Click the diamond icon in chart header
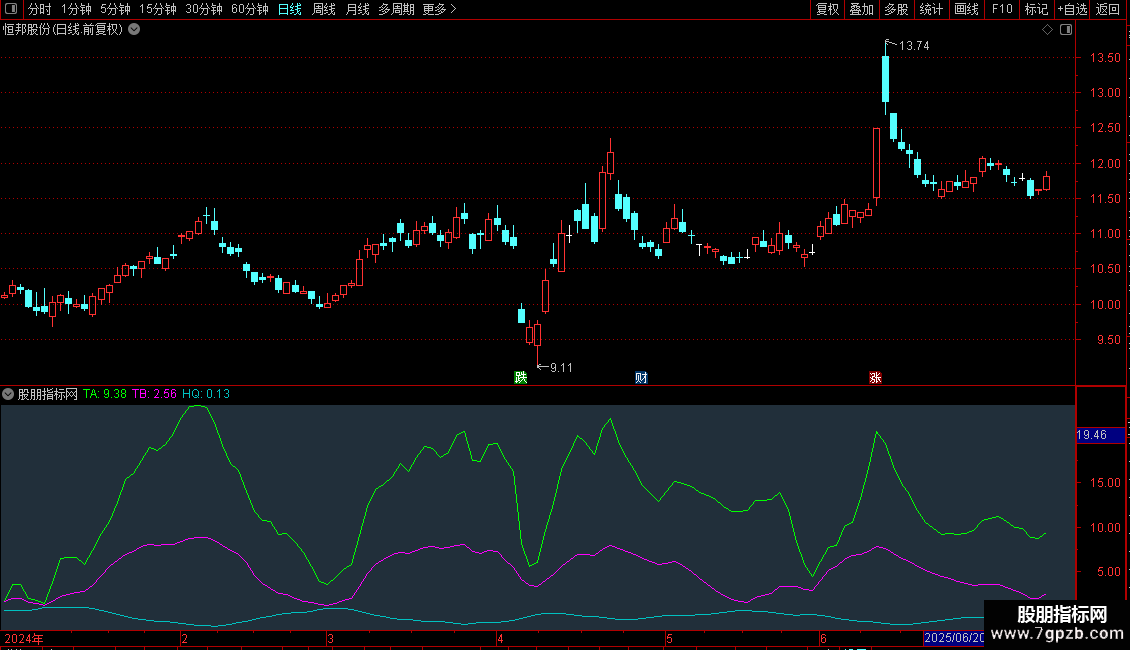Screen dimensions: 1130x650 coord(1048,30)
